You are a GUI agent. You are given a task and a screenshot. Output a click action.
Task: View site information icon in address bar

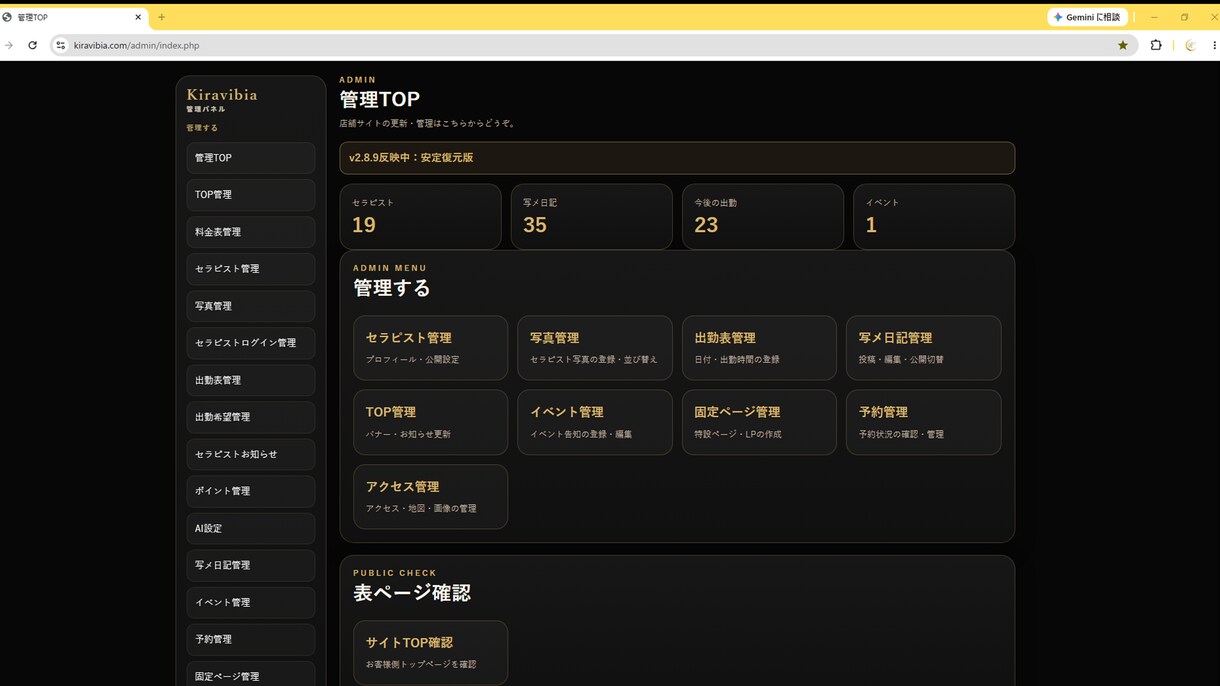(x=60, y=45)
